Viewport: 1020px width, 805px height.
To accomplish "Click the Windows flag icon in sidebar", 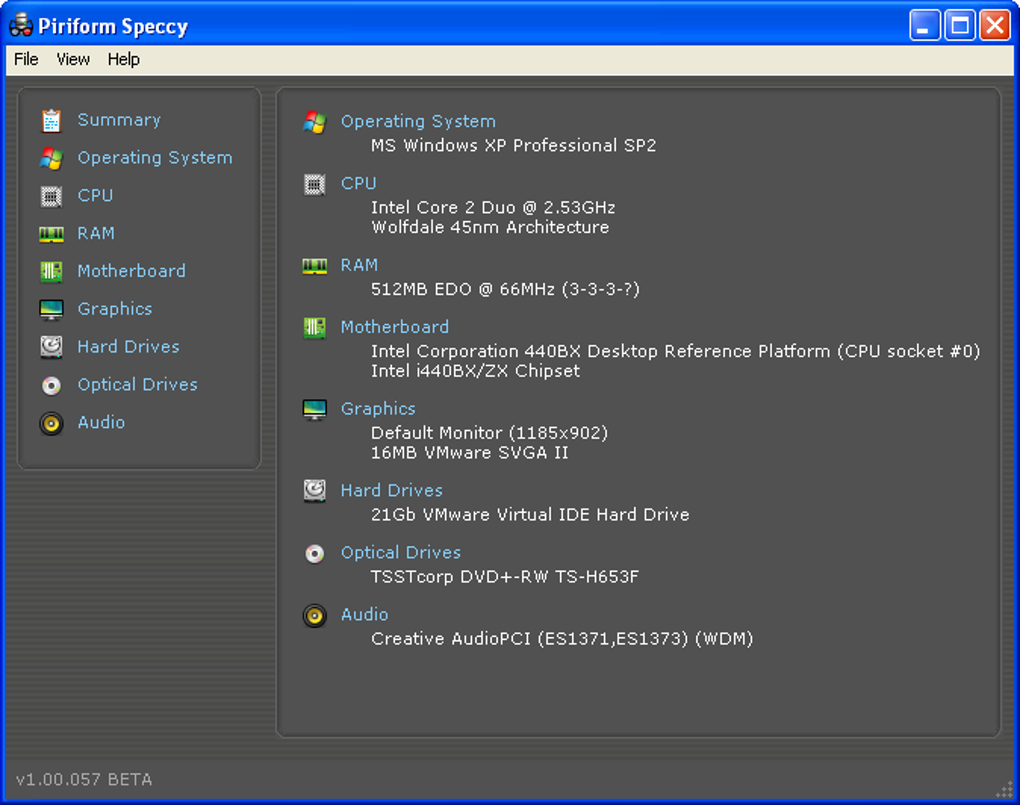I will 51,158.
